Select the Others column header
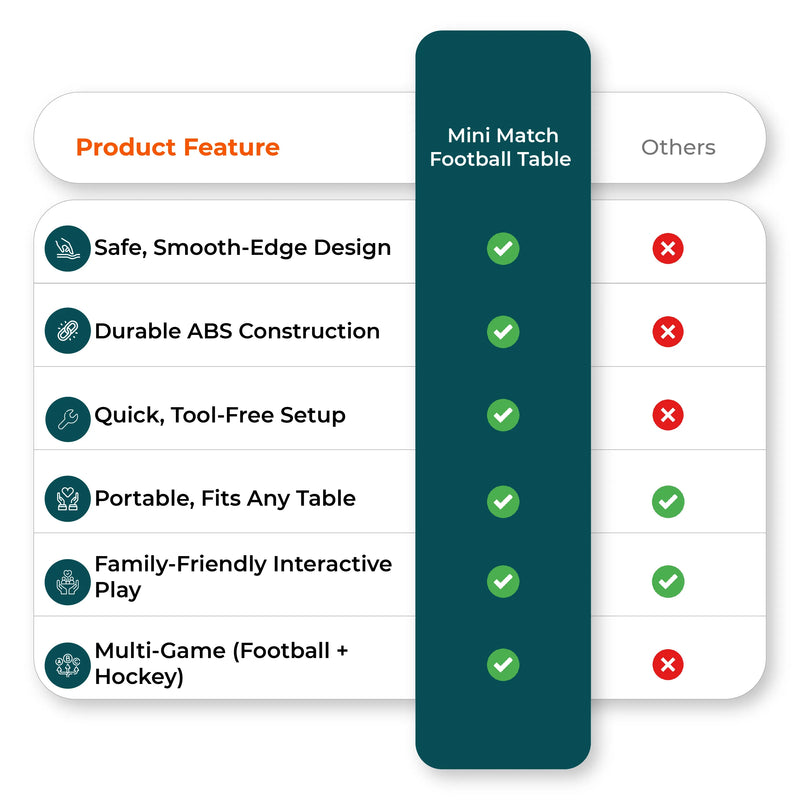 click(678, 147)
